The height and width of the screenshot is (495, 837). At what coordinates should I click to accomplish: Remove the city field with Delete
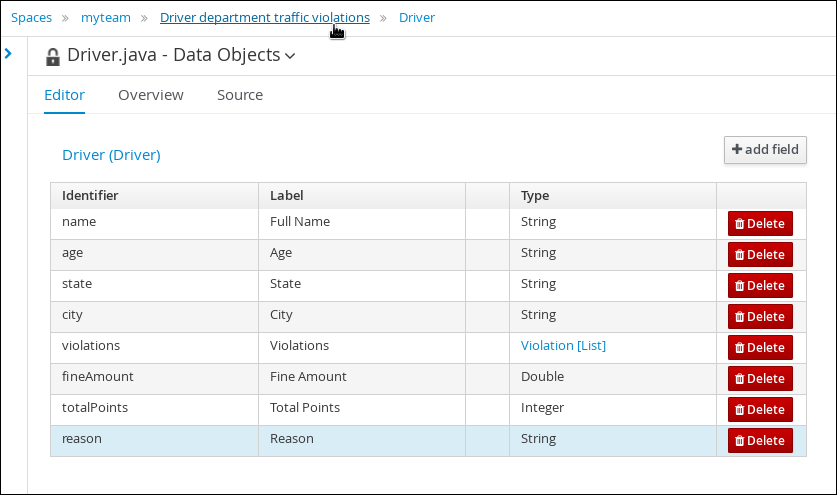pos(760,317)
